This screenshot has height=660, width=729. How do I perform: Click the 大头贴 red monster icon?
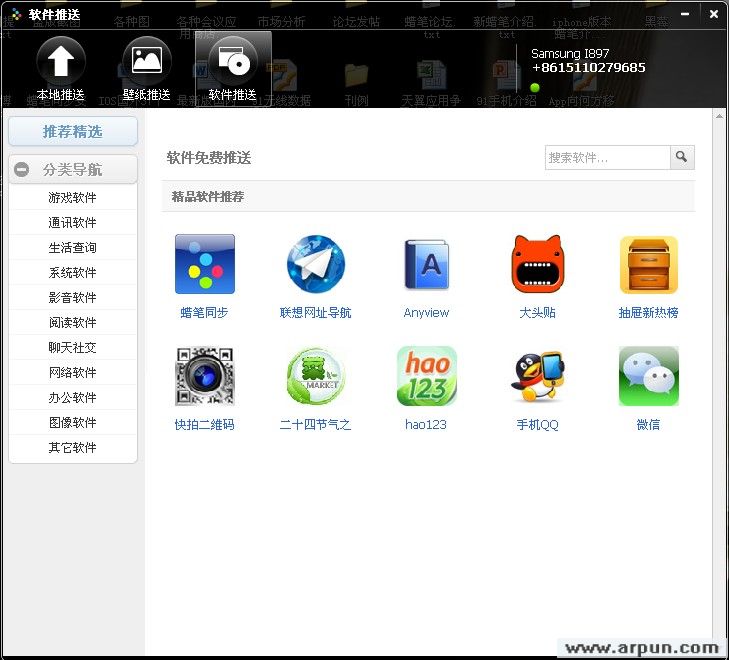(x=538, y=264)
